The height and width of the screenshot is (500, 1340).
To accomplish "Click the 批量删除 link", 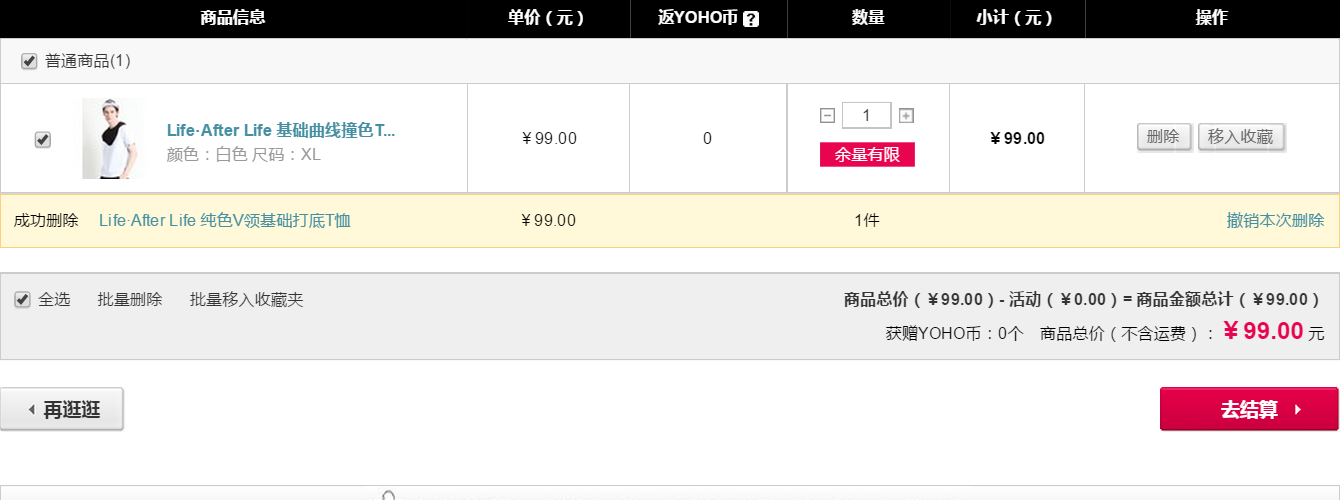I will tap(130, 299).
